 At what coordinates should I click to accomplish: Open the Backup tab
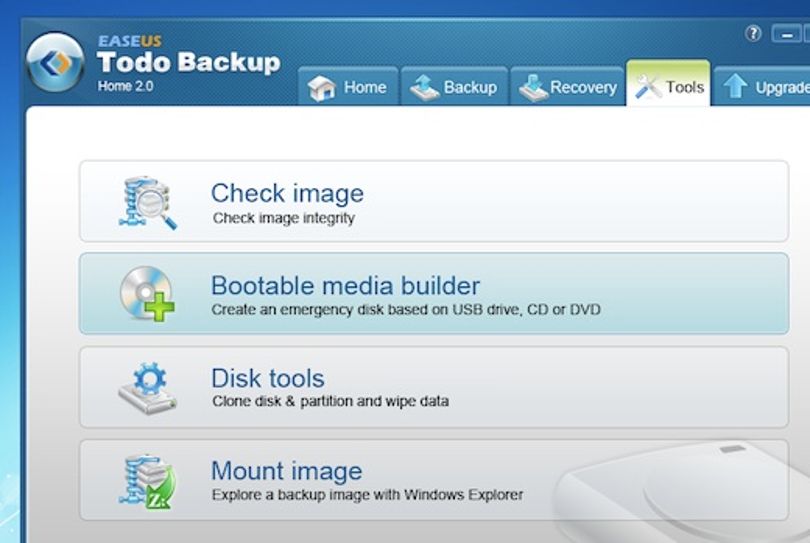tap(455, 86)
